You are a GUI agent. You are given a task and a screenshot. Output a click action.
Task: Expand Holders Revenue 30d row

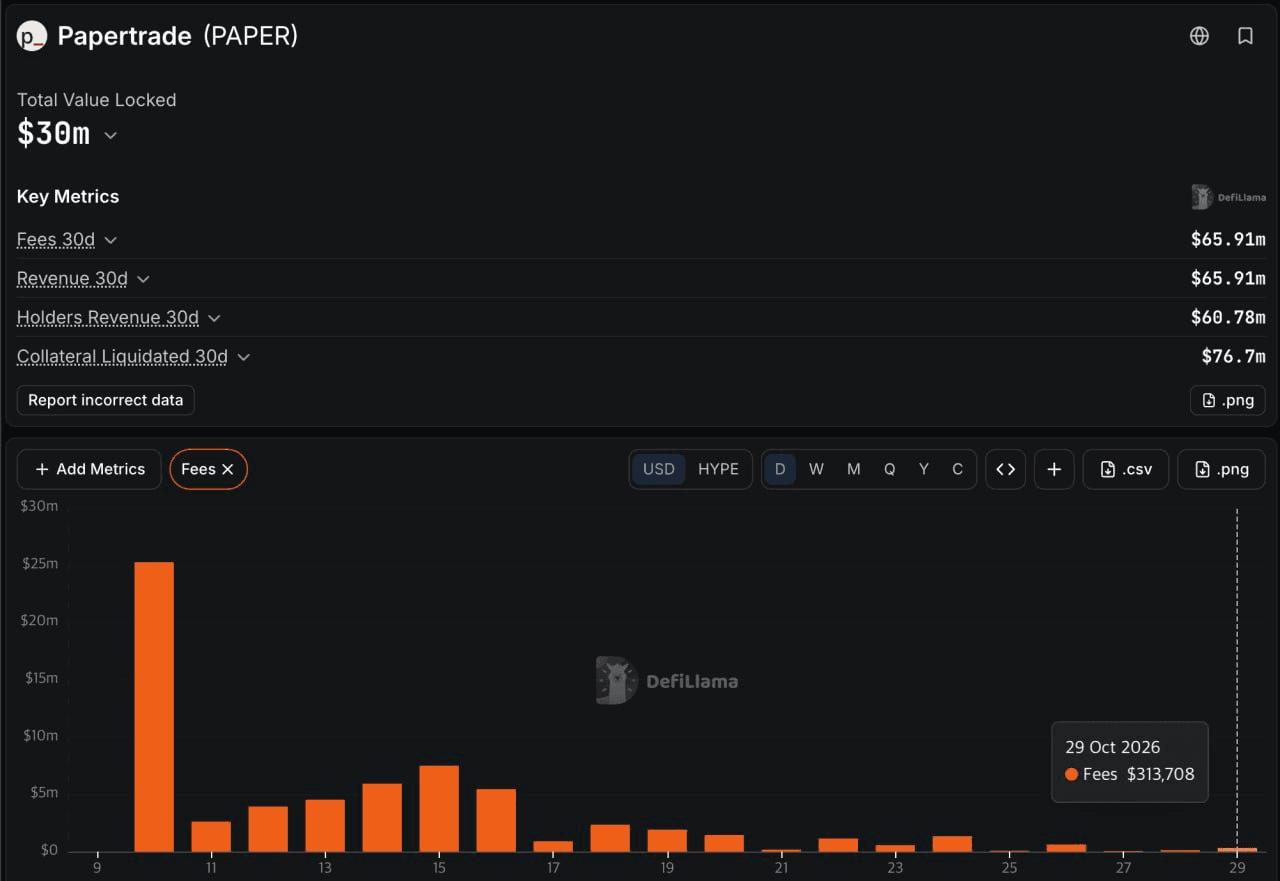(214, 318)
